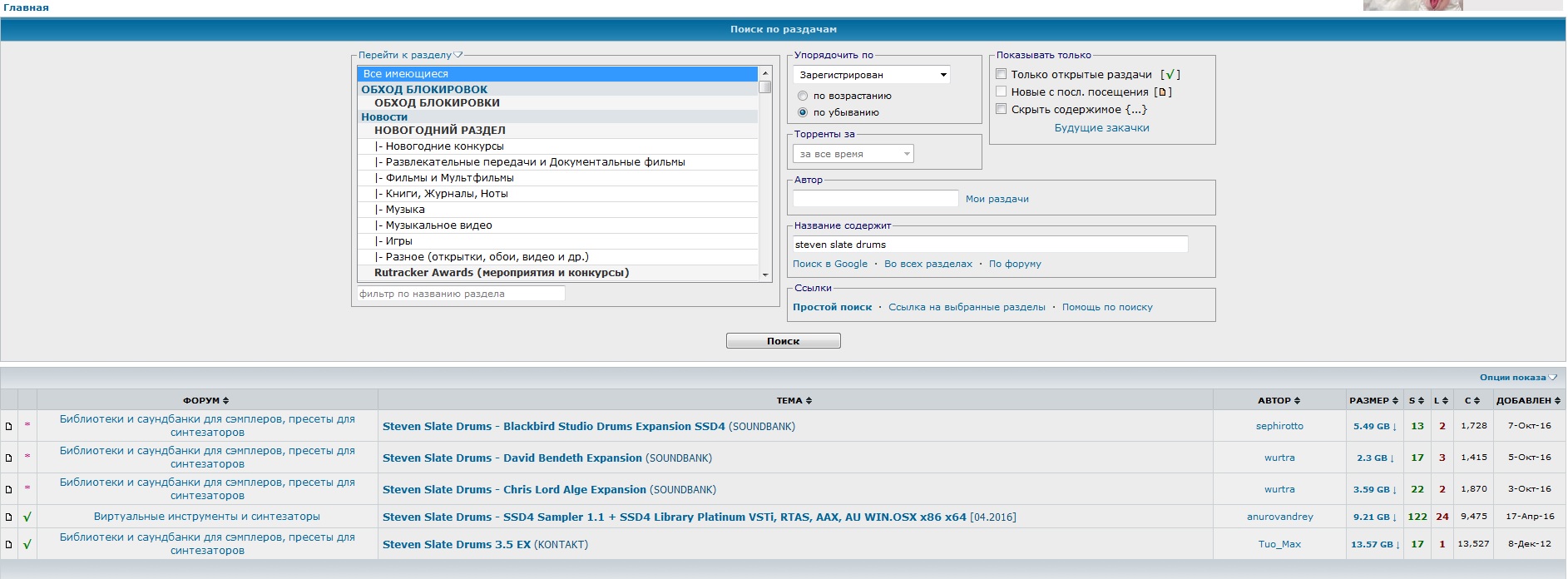Click Ссылка на выбранные разделы link
This screenshot has width=1568, height=579.
[967, 307]
